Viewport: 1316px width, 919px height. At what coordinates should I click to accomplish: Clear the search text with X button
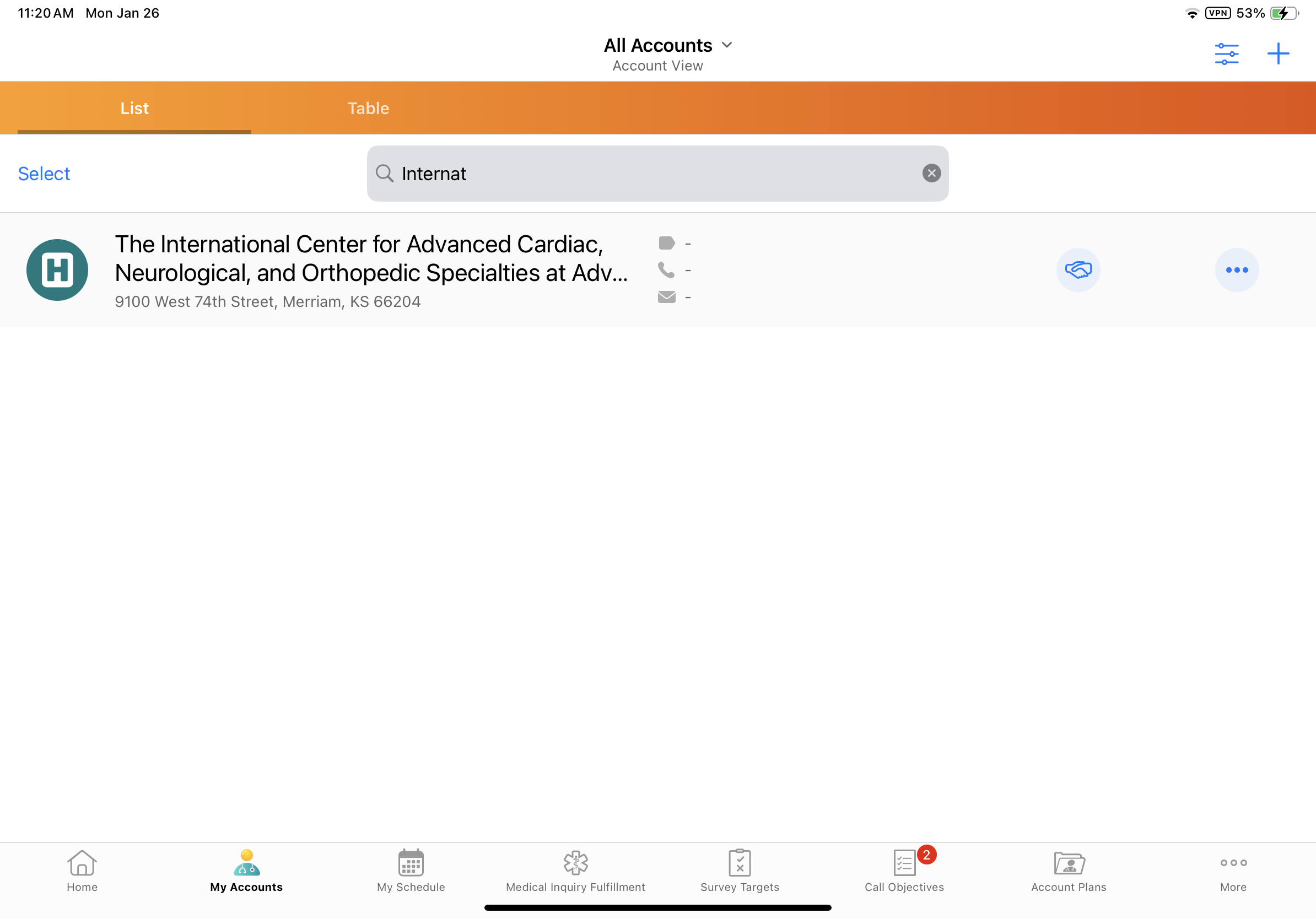pos(931,173)
